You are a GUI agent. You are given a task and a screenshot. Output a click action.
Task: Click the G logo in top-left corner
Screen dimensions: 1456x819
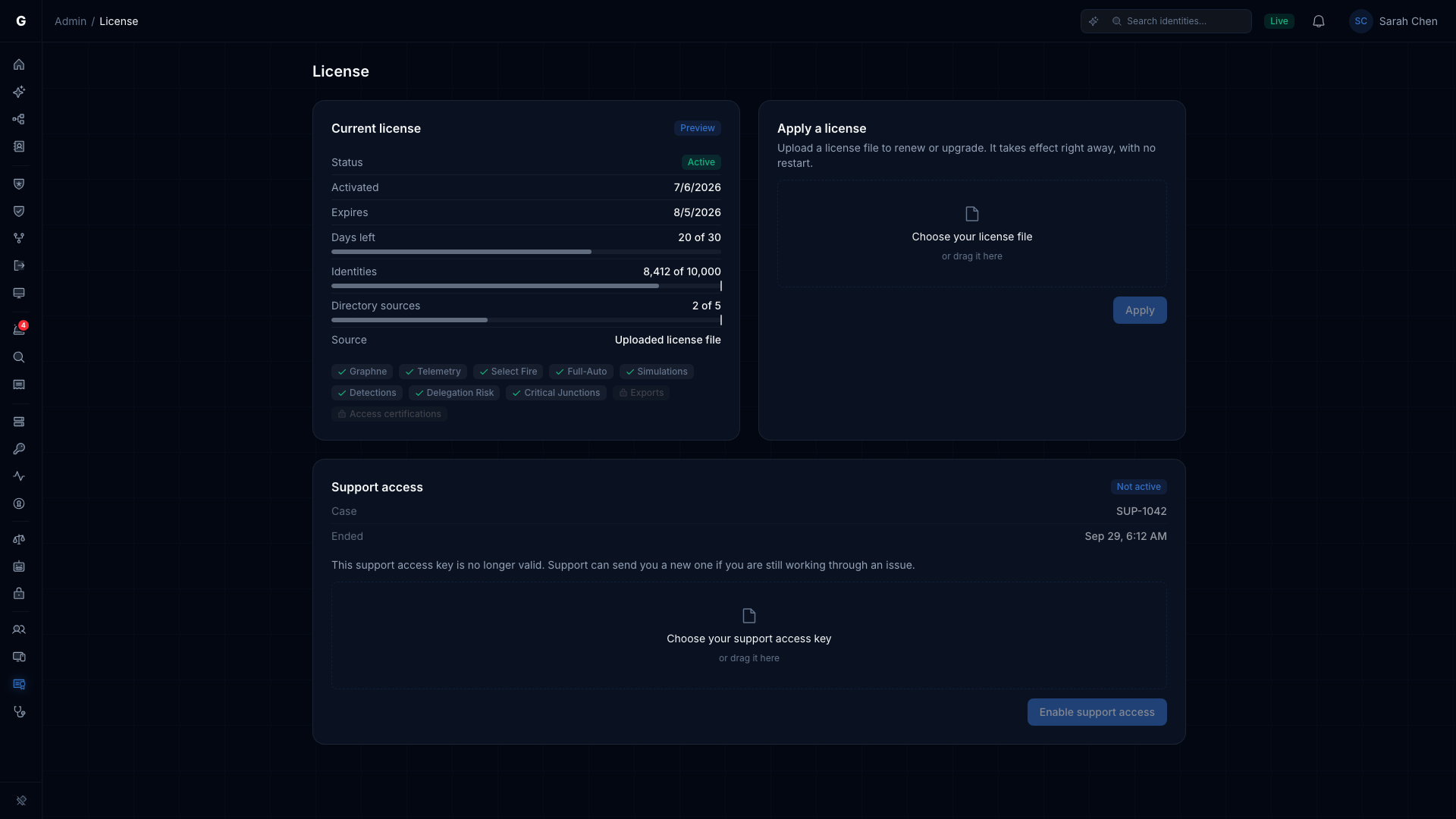pyautogui.click(x=21, y=21)
